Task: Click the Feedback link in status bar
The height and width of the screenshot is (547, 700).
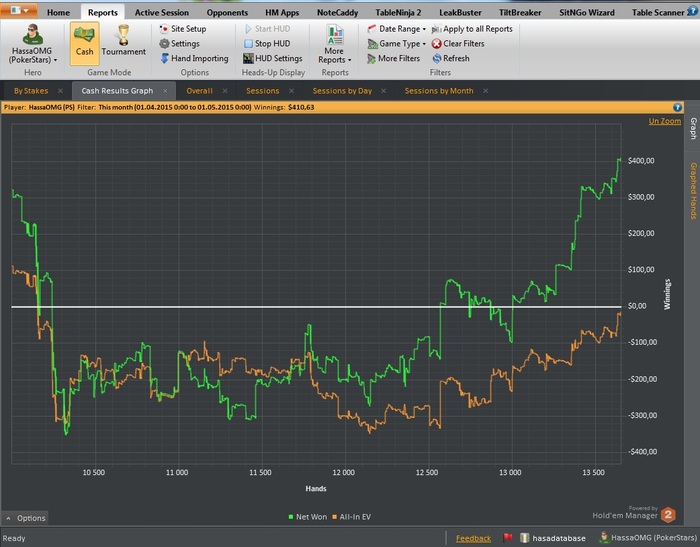Action: 473,538
